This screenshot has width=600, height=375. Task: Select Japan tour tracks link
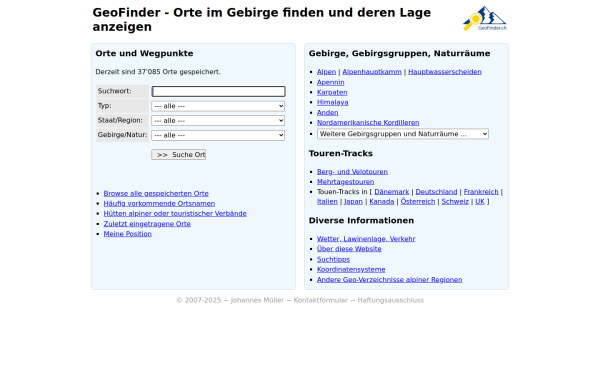click(353, 201)
